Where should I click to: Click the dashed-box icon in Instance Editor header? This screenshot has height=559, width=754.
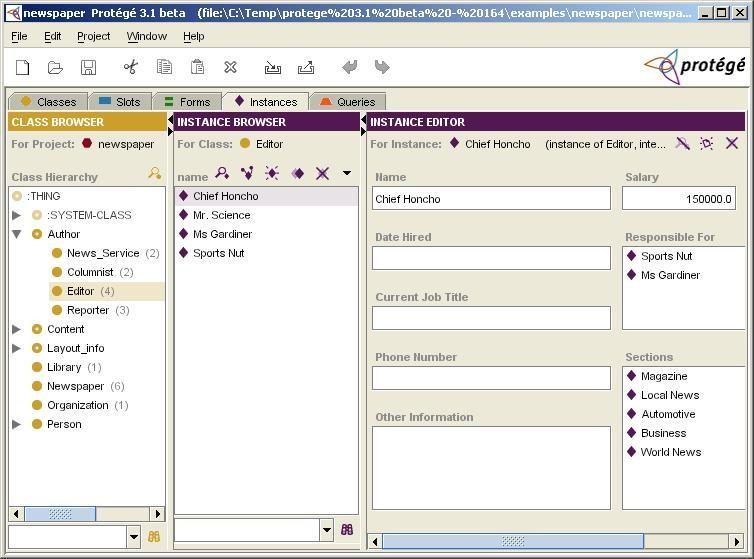(706, 143)
